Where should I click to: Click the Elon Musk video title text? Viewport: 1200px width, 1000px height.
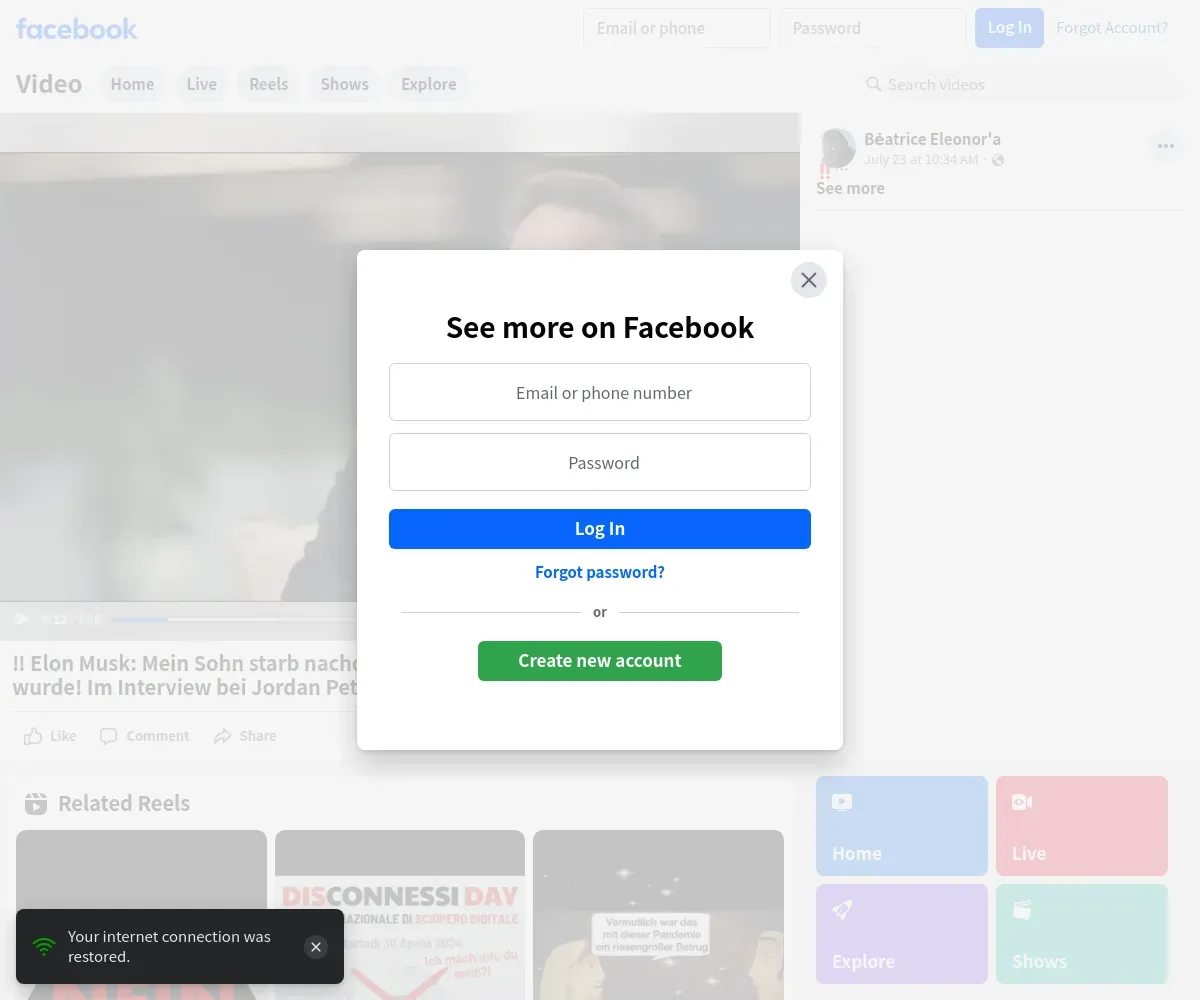coord(185,676)
